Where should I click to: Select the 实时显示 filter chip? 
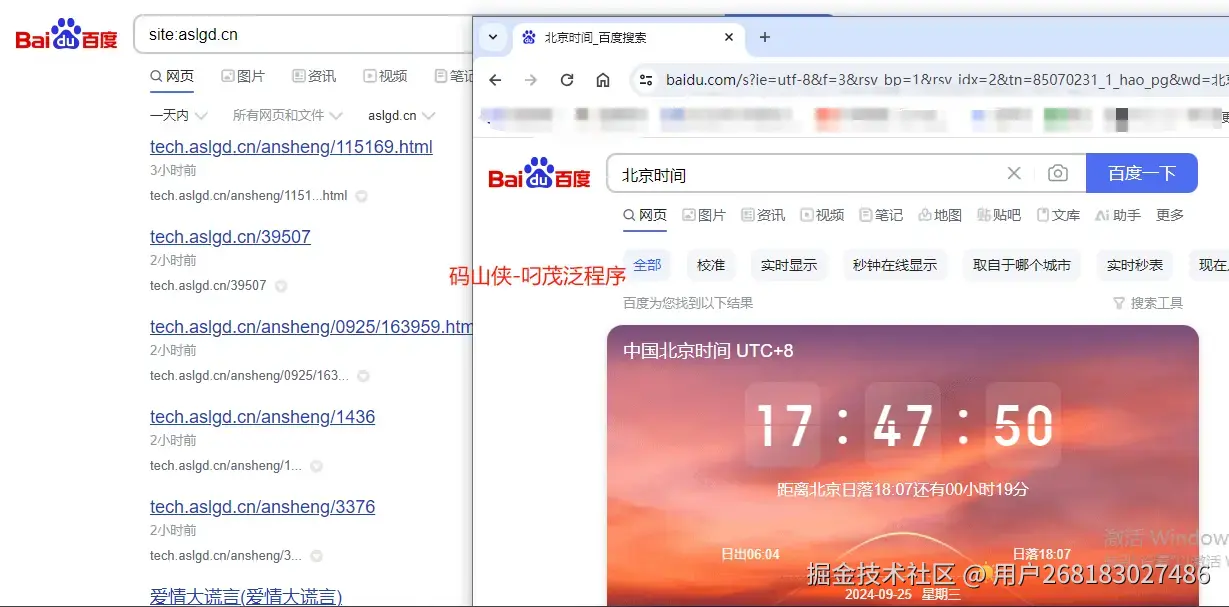coord(789,265)
